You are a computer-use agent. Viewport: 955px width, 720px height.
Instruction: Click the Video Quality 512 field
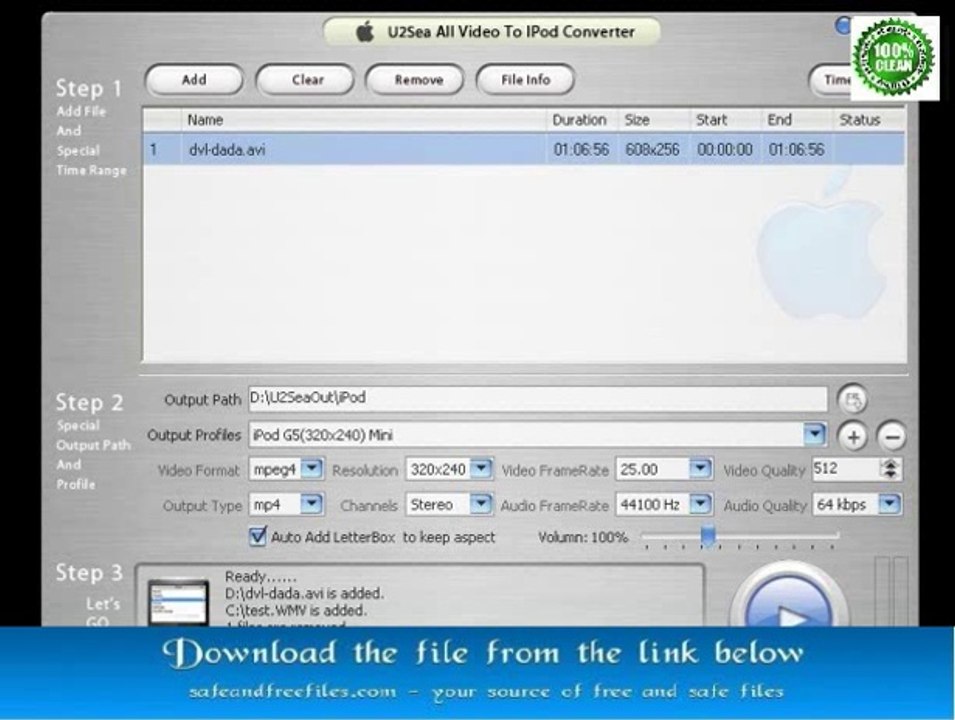click(847, 469)
